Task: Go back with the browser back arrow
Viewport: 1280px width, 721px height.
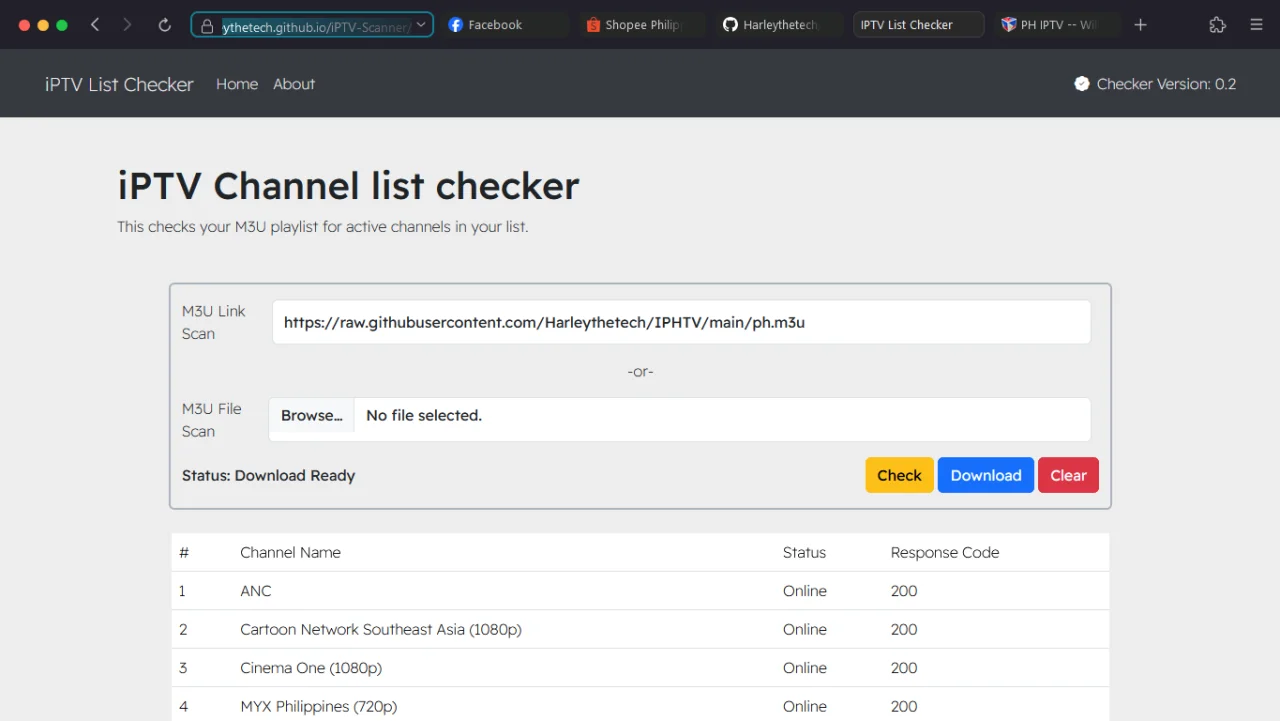Action: [x=95, y=25]
